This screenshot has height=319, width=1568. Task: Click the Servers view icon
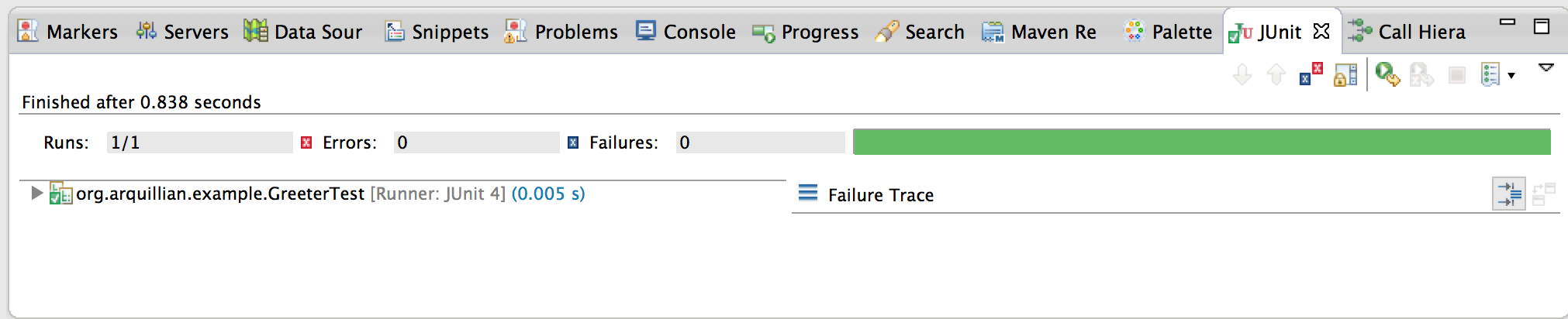point(146,31)
